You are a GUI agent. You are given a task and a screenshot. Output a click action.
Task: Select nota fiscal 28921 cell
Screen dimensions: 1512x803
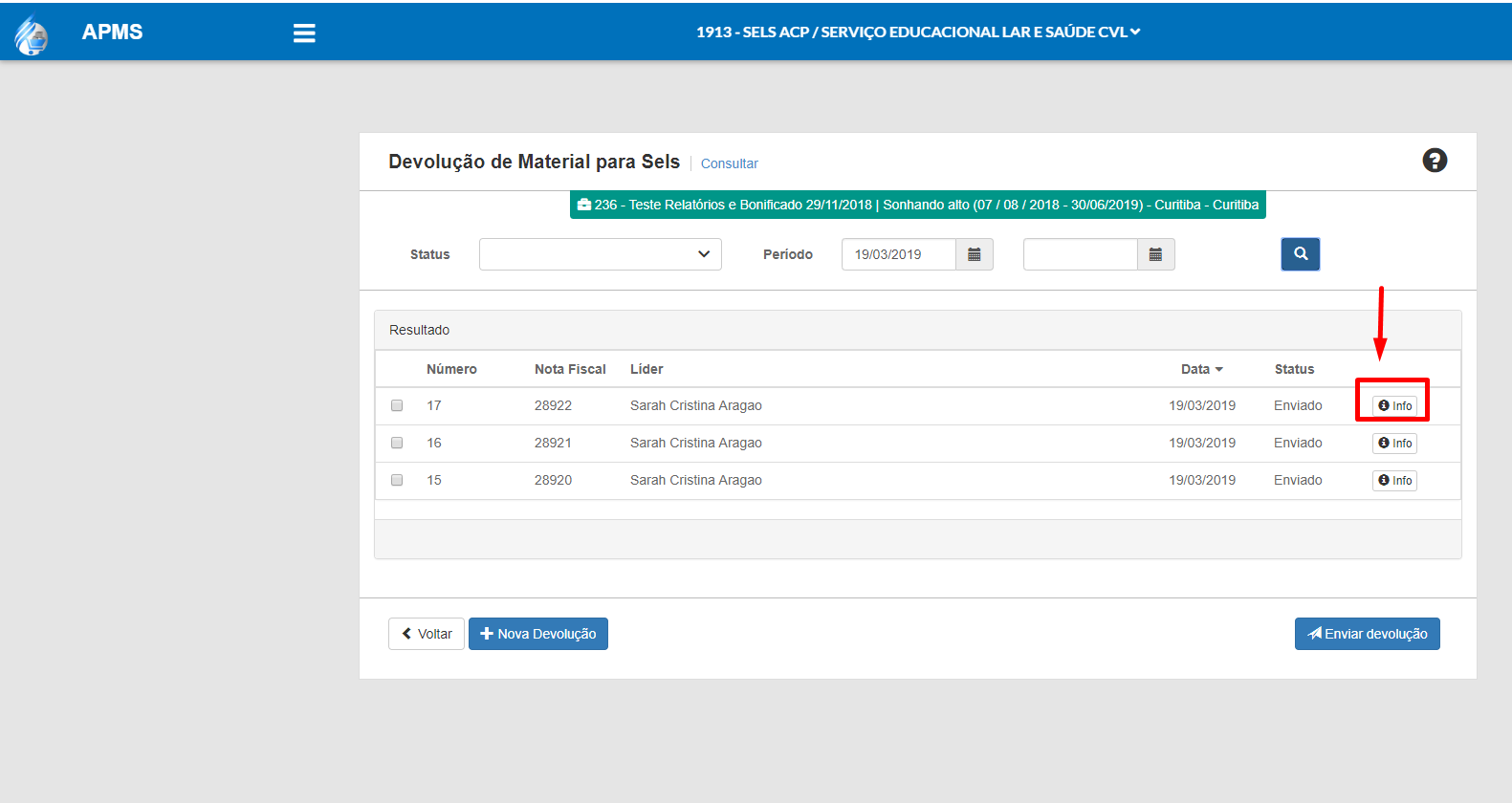(x=553, y=443)
